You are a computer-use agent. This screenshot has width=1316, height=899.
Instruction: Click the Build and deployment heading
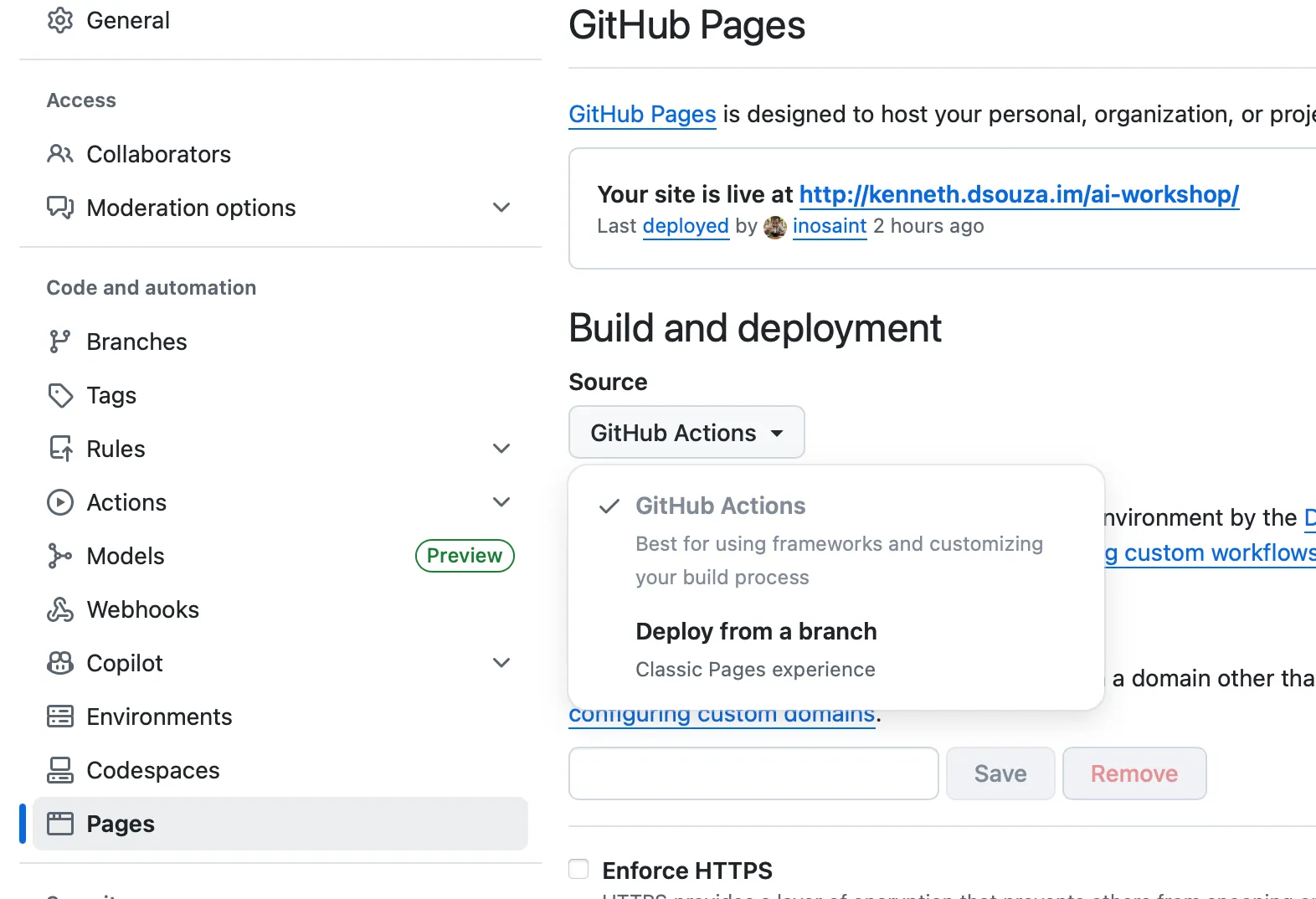[755, 328]
